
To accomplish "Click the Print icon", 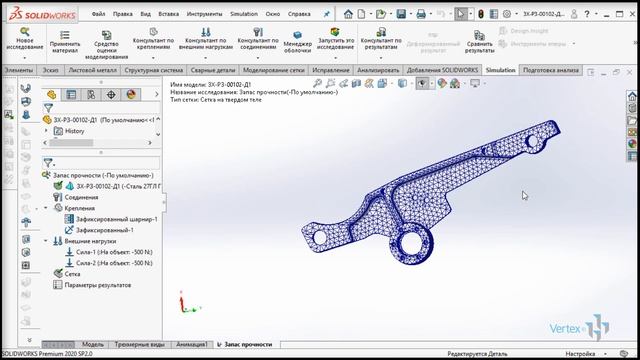I will tap(421, 14).
